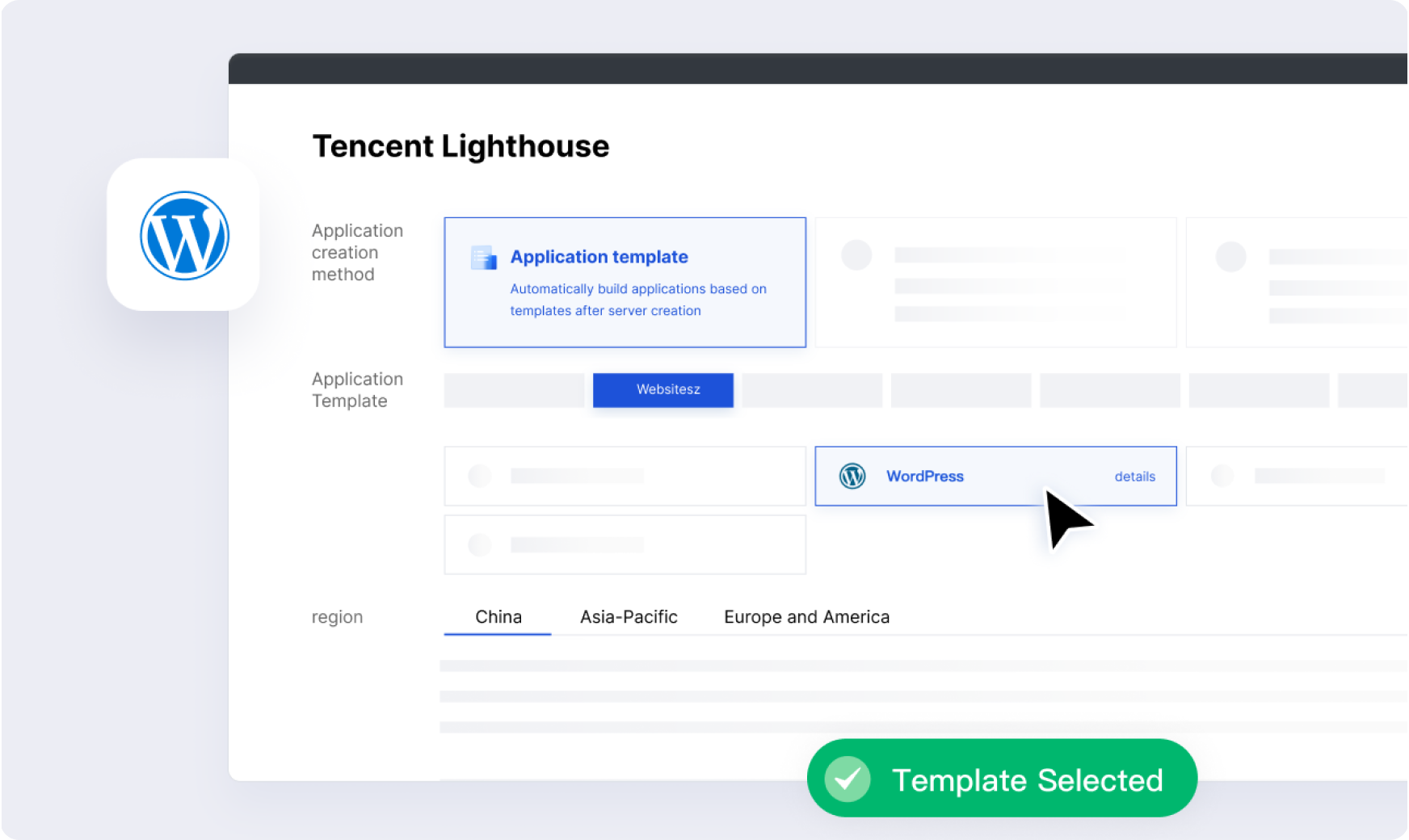Switch to the China region tab
The width and height of the screenshot is (1409, 840).
(498, 617)
